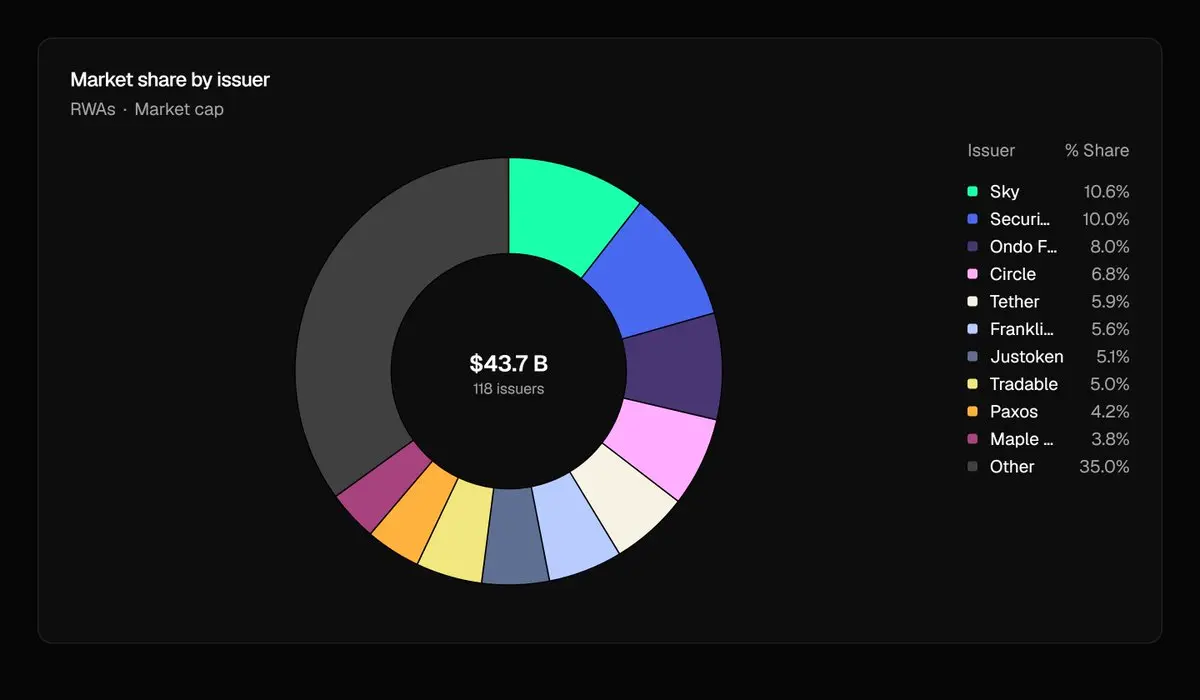Click the 10.6% share value
Screen dimensions: 1200x700
(1106, 192)
